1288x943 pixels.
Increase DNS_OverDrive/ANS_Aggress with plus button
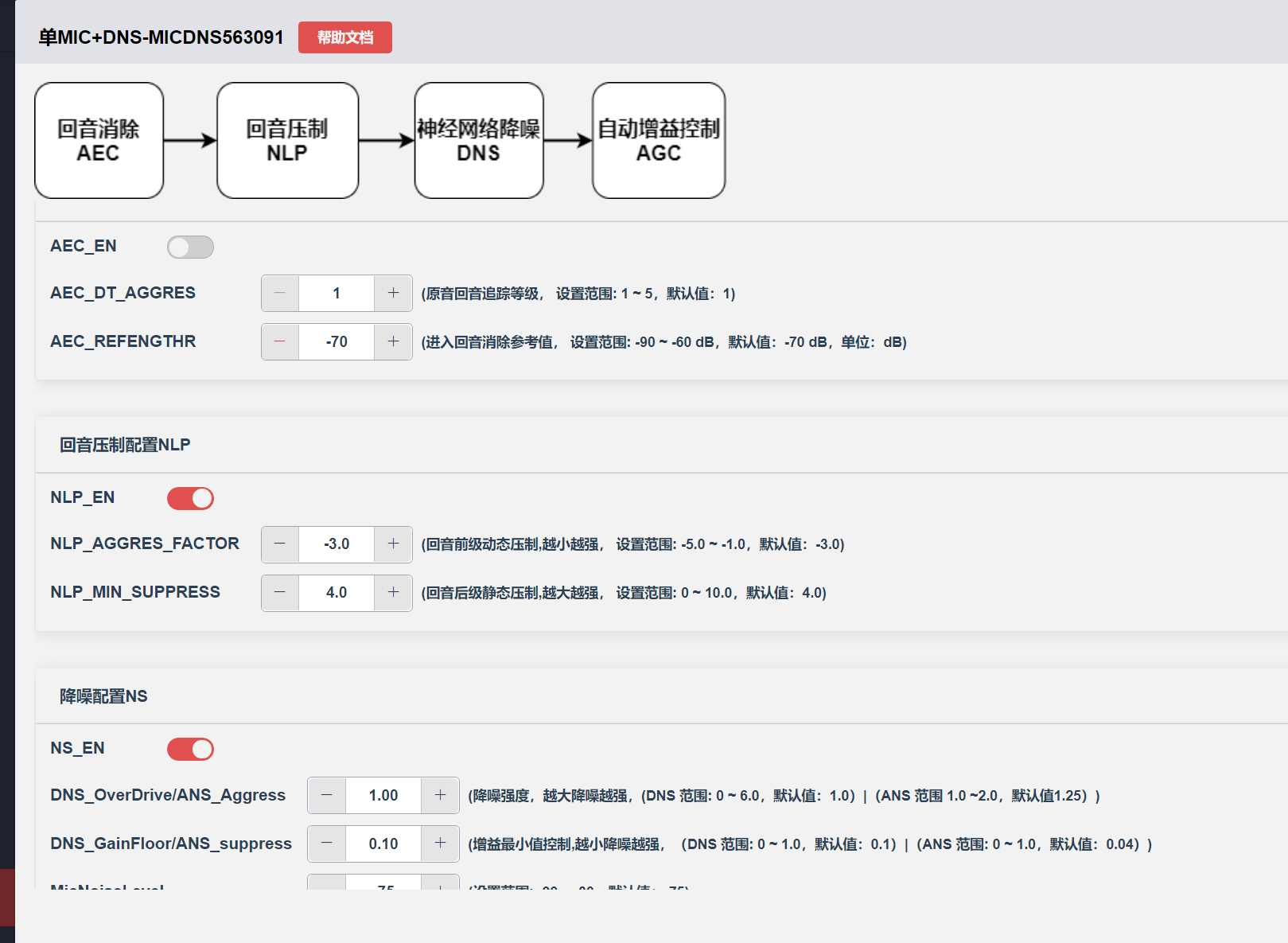coord(440,796)
